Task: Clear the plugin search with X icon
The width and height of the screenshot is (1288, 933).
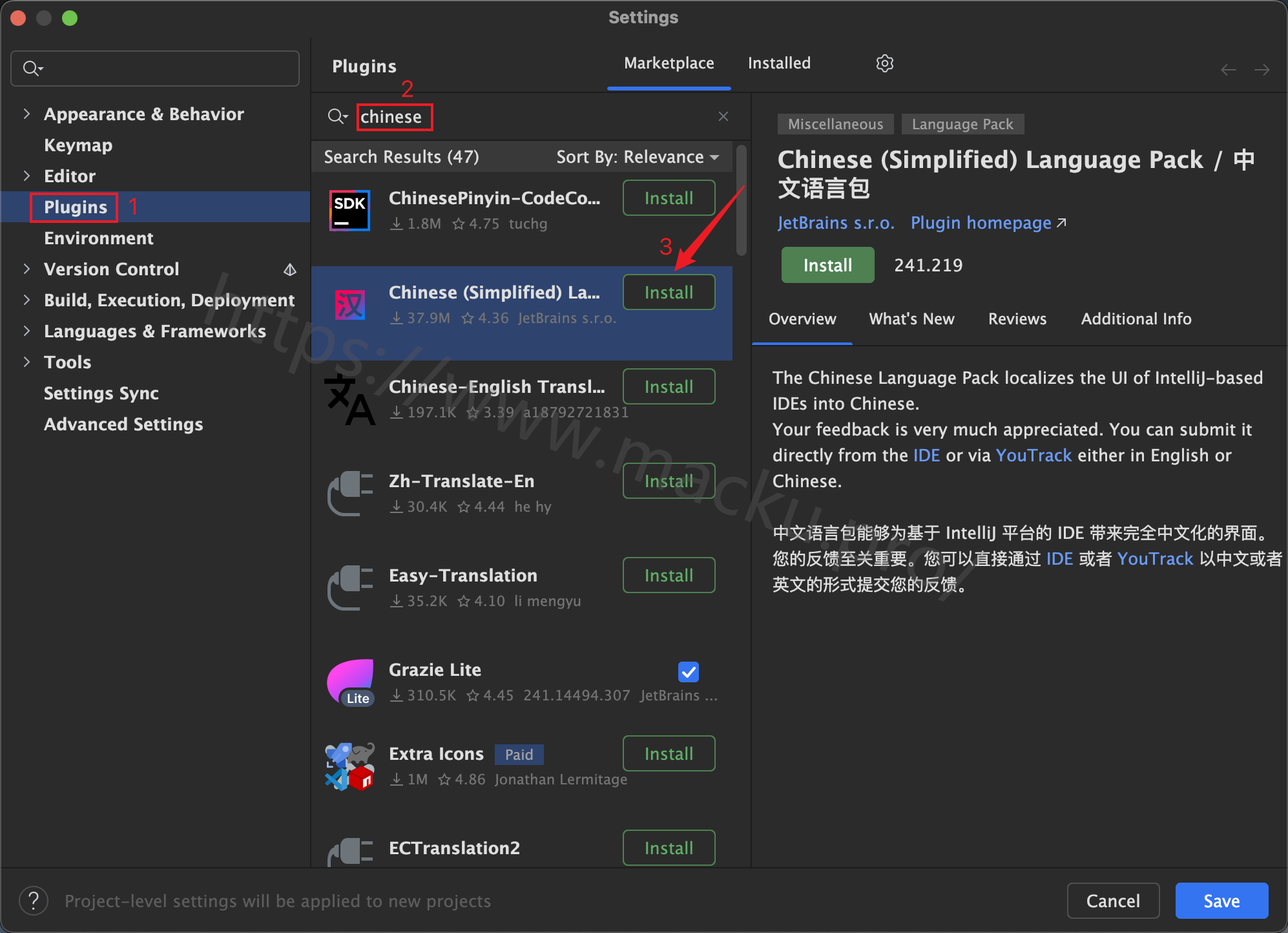Action: (723, 116)
